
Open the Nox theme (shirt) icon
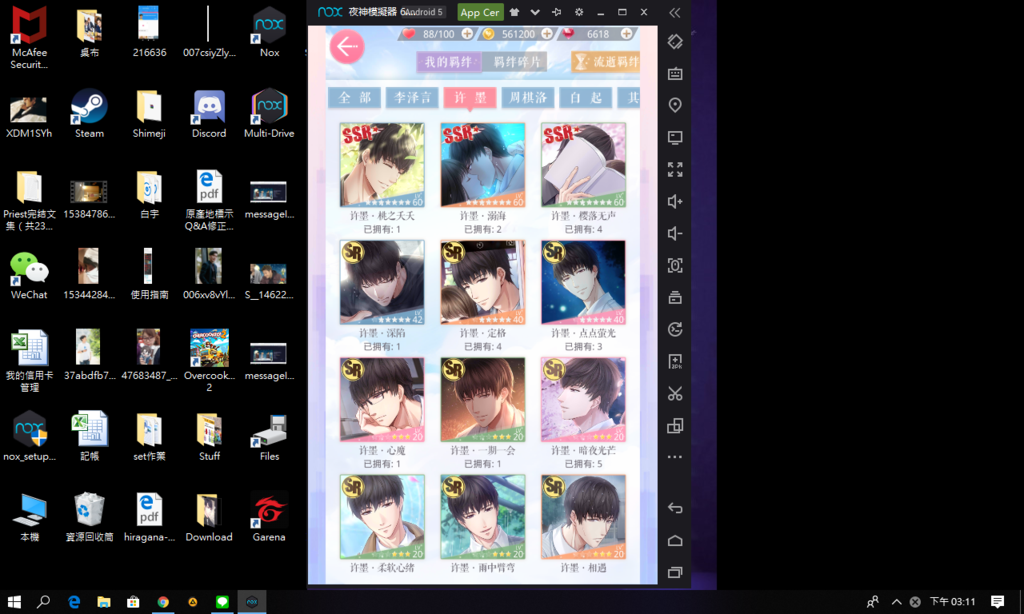pyautogui.click(x=515, y=12)
